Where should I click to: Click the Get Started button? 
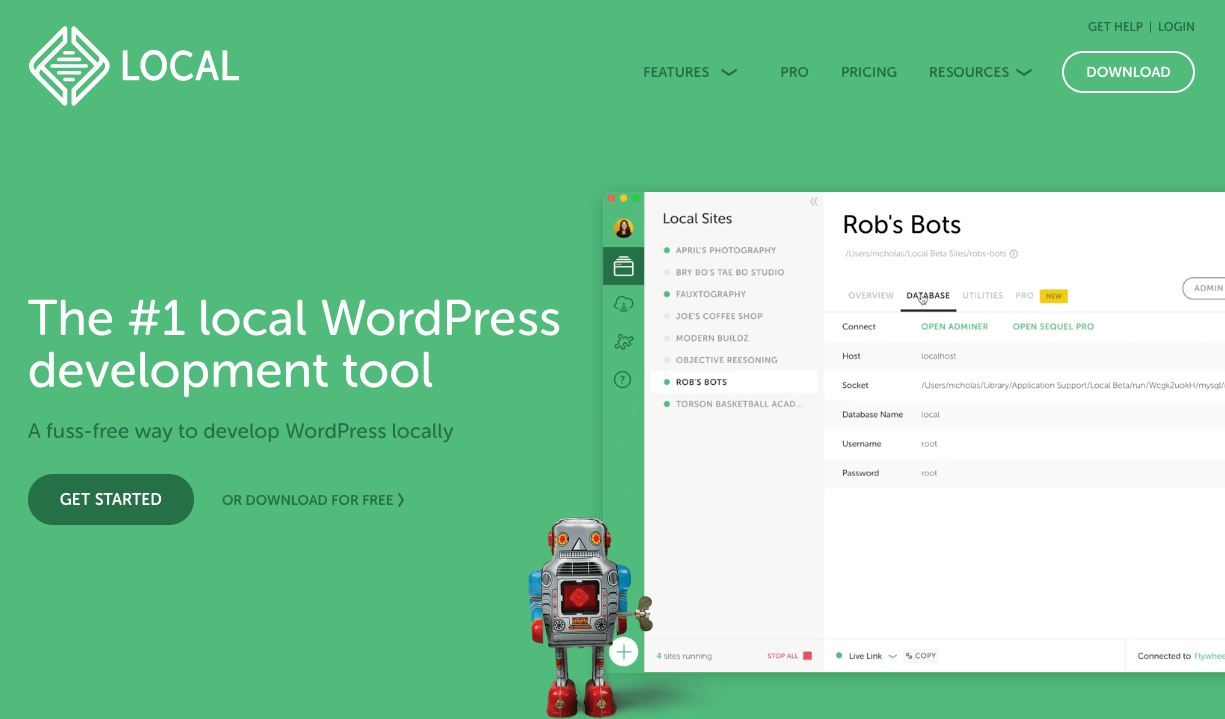[111, 499]
